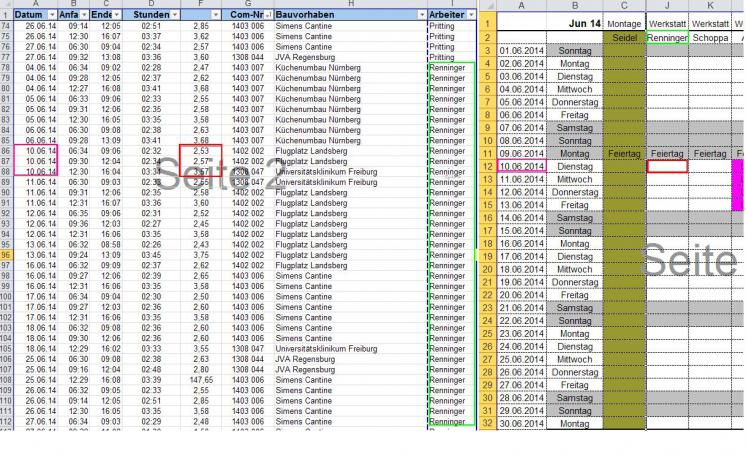746x455 pixels.
Task: Select highlighted row header 96 in left sheet
Action: click(x=6, y=255)
